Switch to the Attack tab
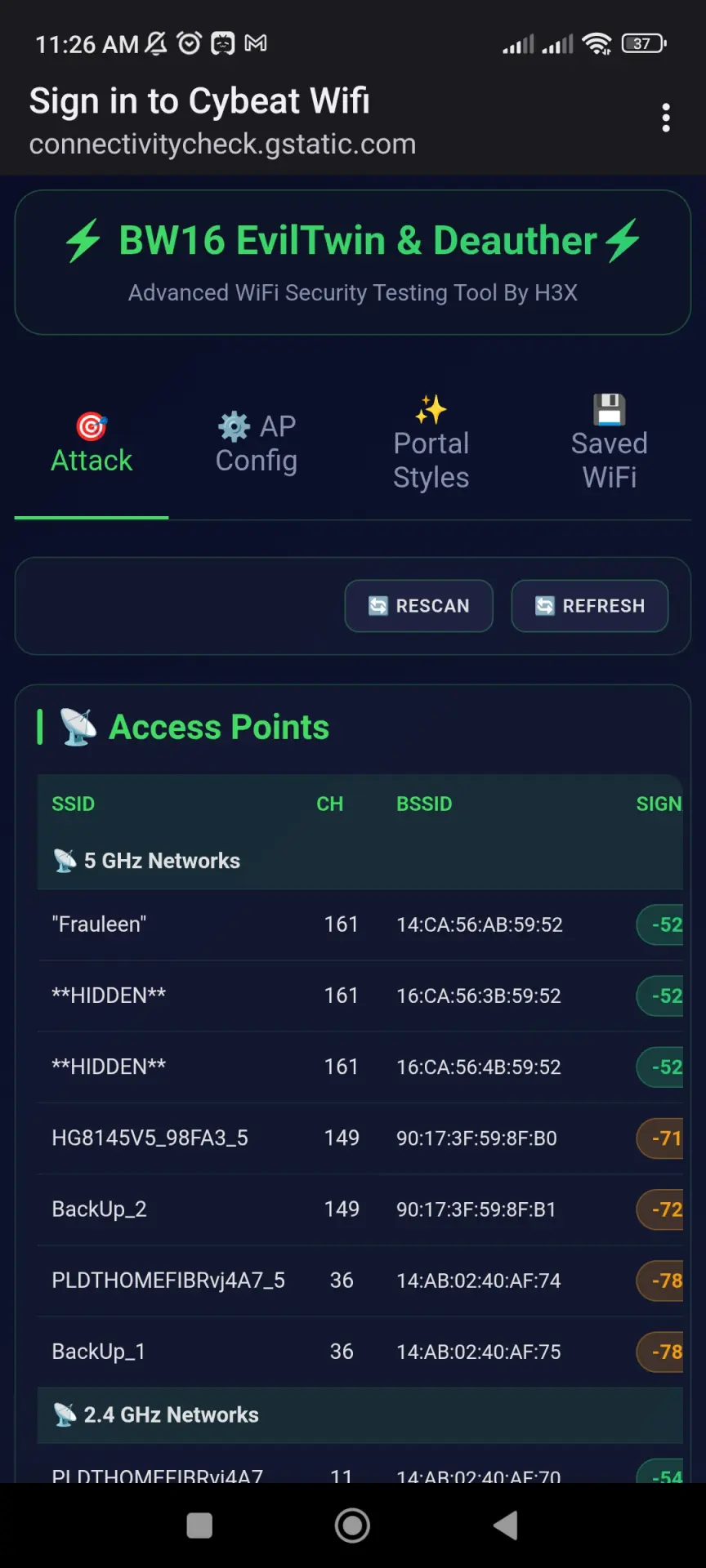 tap(92, 444)
